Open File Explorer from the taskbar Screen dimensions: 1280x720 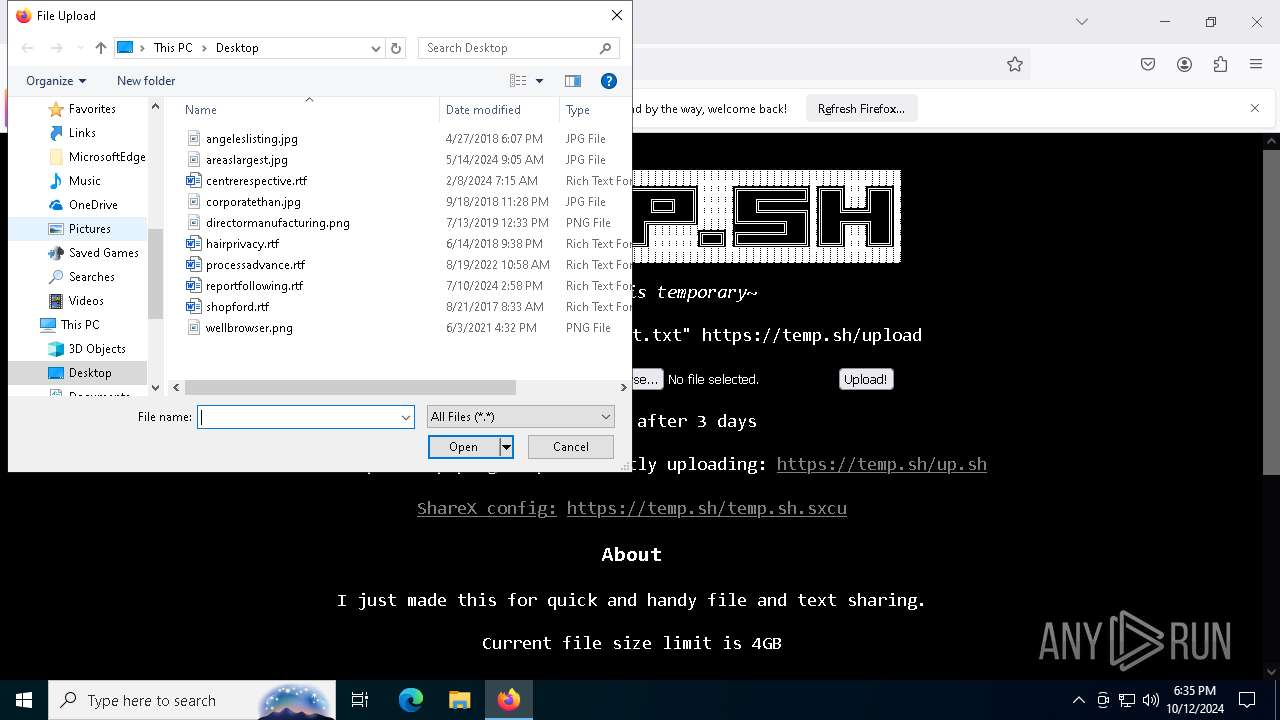459,700
